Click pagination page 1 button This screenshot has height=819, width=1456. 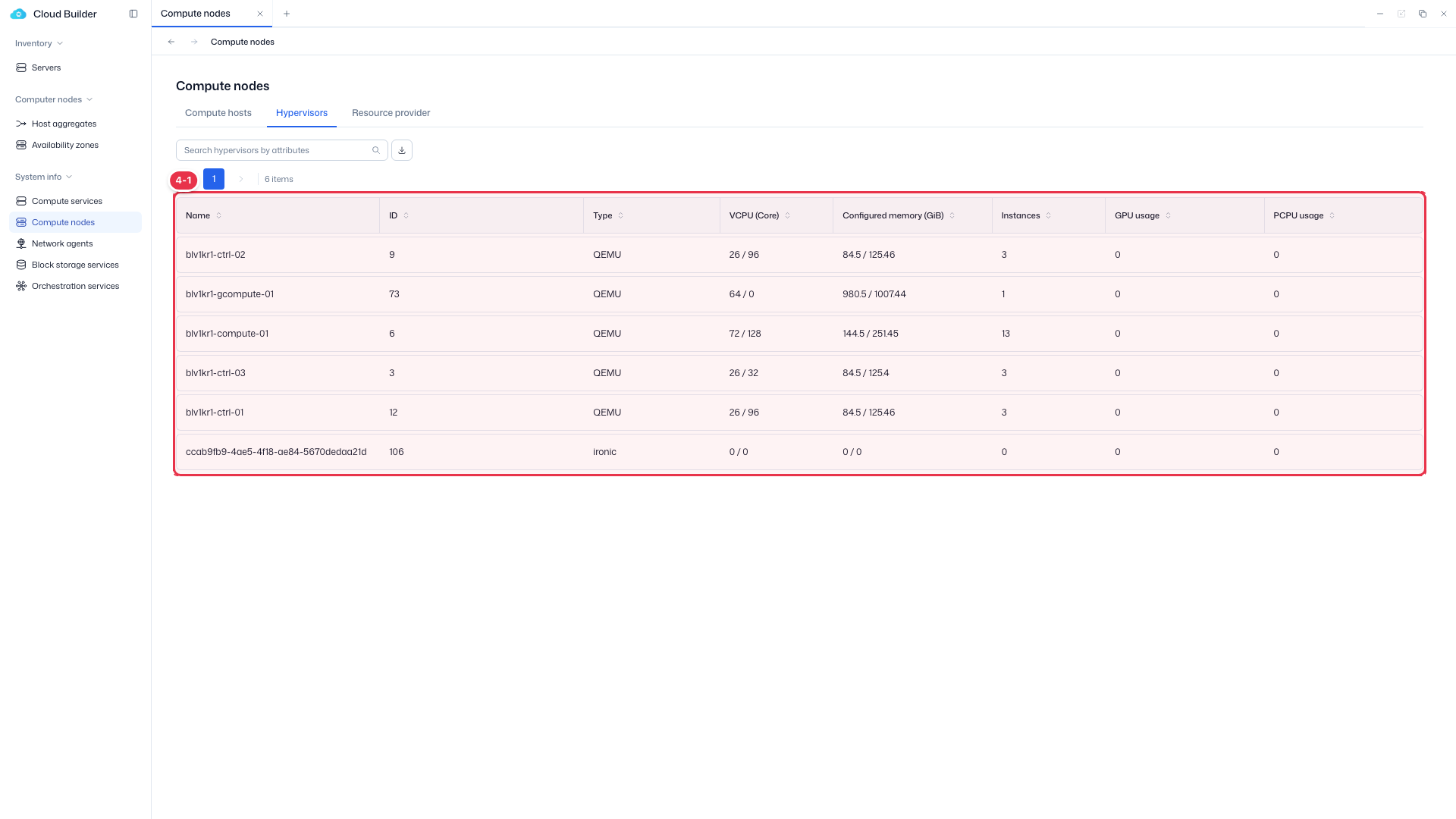214,179
